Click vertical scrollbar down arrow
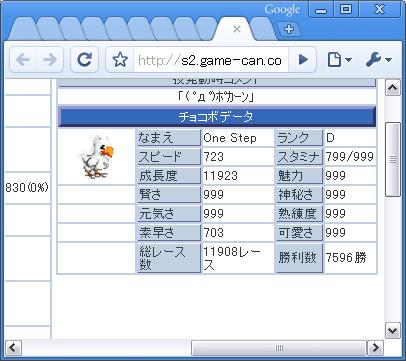This screenshot has width=406, height=361. click(393, 331)
